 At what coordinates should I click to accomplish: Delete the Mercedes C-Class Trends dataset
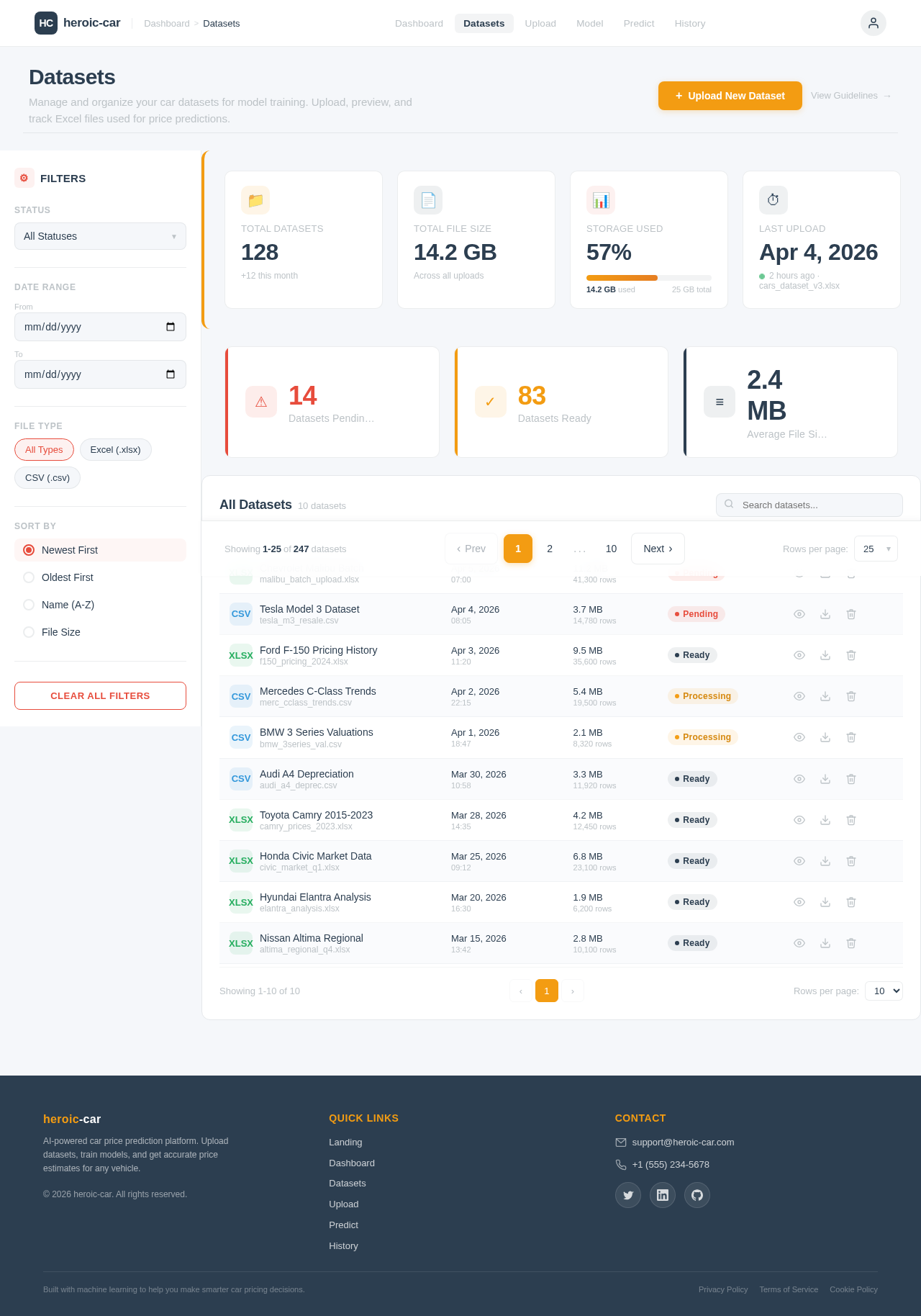pos(851,696)
